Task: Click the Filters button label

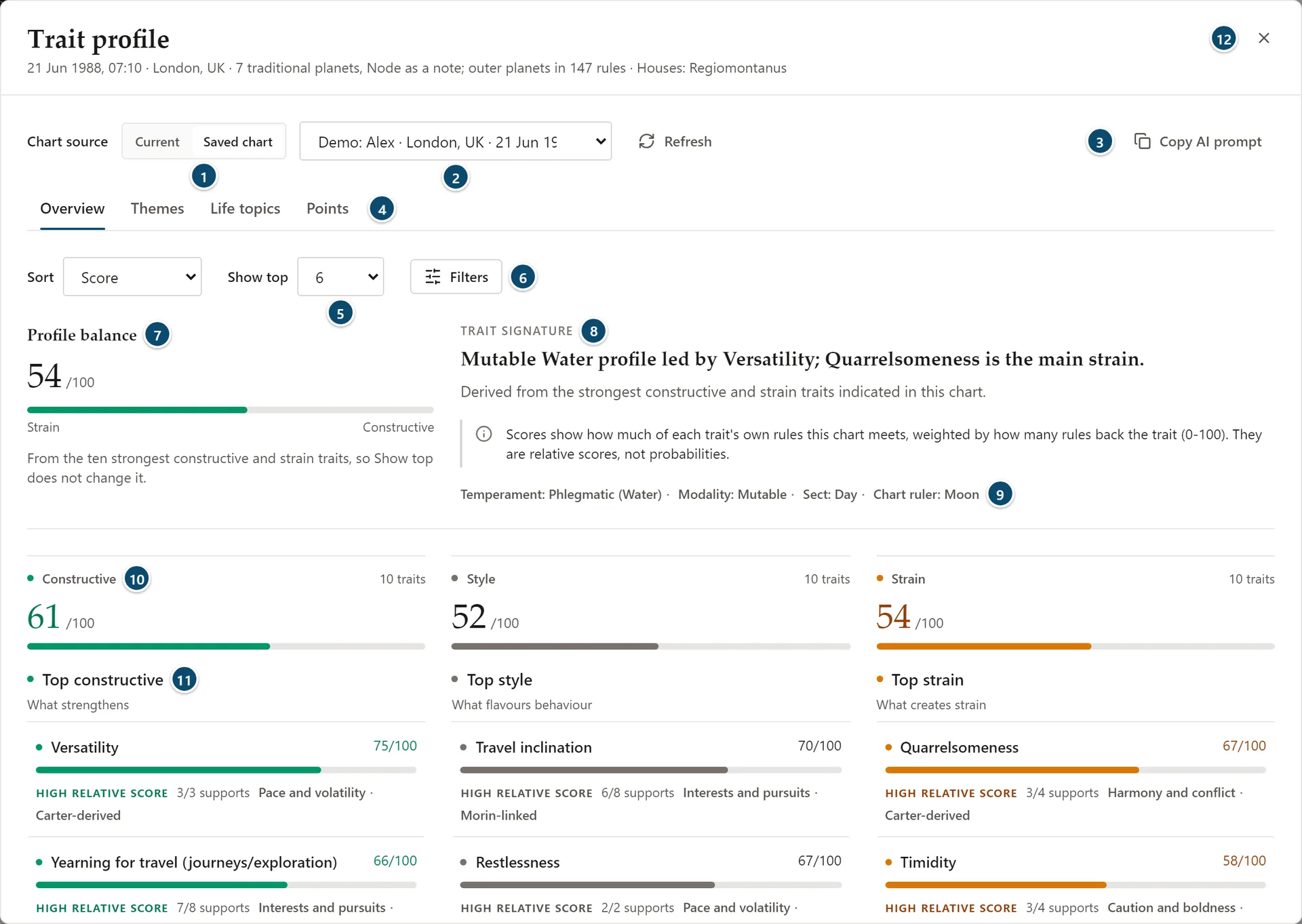Action: pos(469,277)
